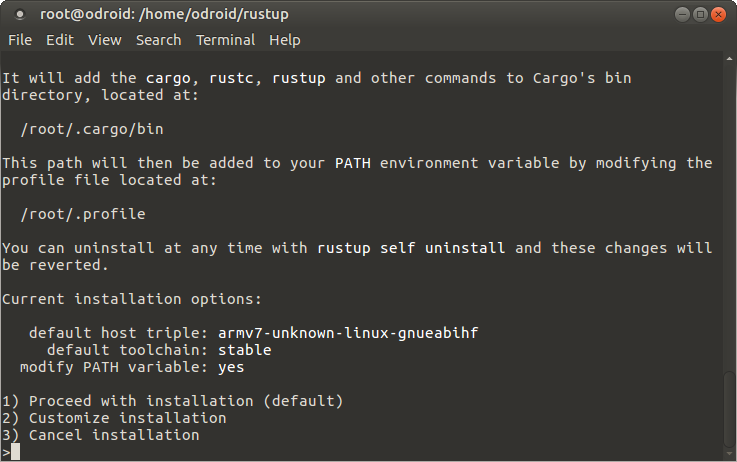737x462 pixels.
Task: Click the scrollbar down arrow
Action: tap(729, 454)
